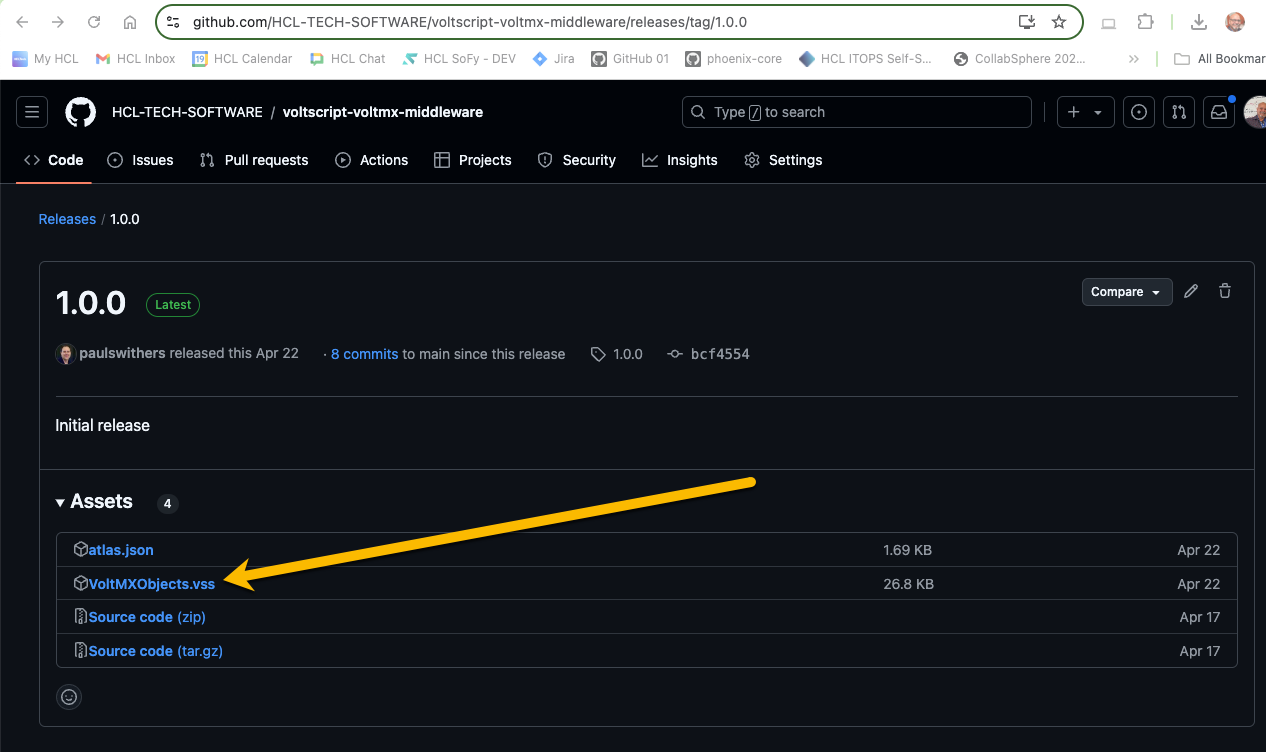Open the pull requests shortcut icon in header
Image resolution: width=1266 pixels, height=752 pixels.
pyautogui.click(x=1179, y=112)
